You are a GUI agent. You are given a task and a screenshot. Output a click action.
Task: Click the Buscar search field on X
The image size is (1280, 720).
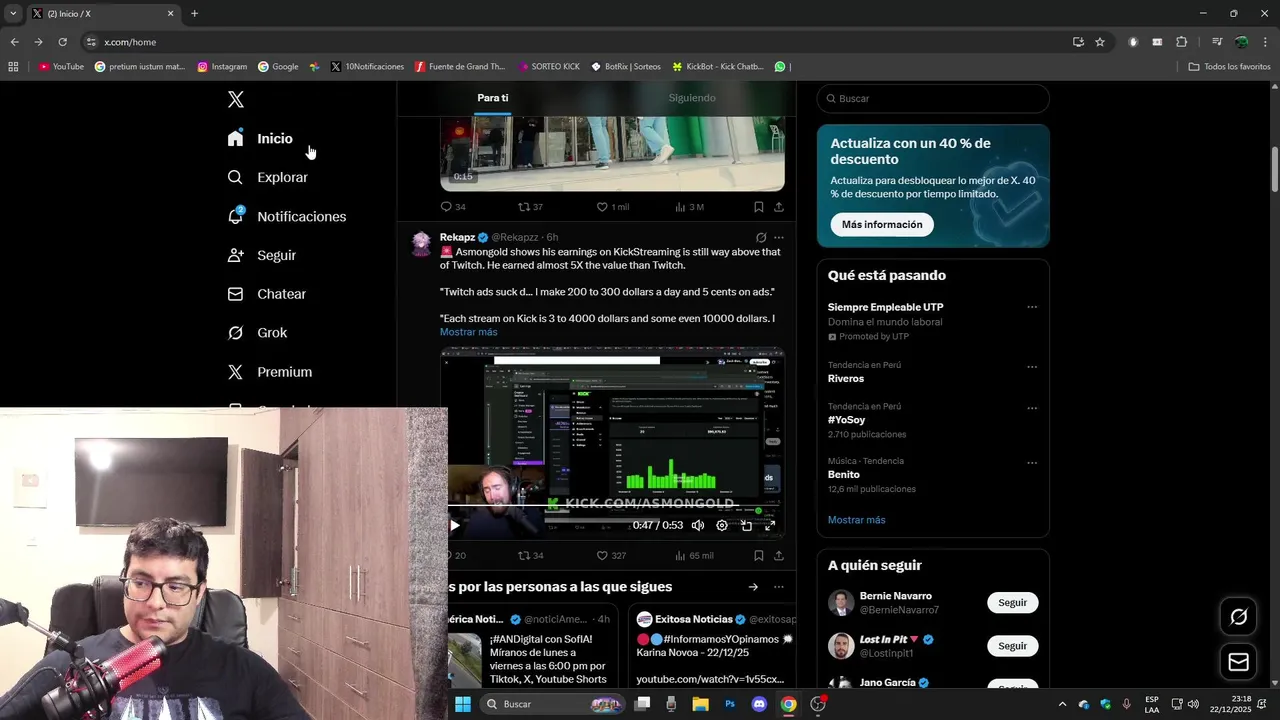(933, 99)
